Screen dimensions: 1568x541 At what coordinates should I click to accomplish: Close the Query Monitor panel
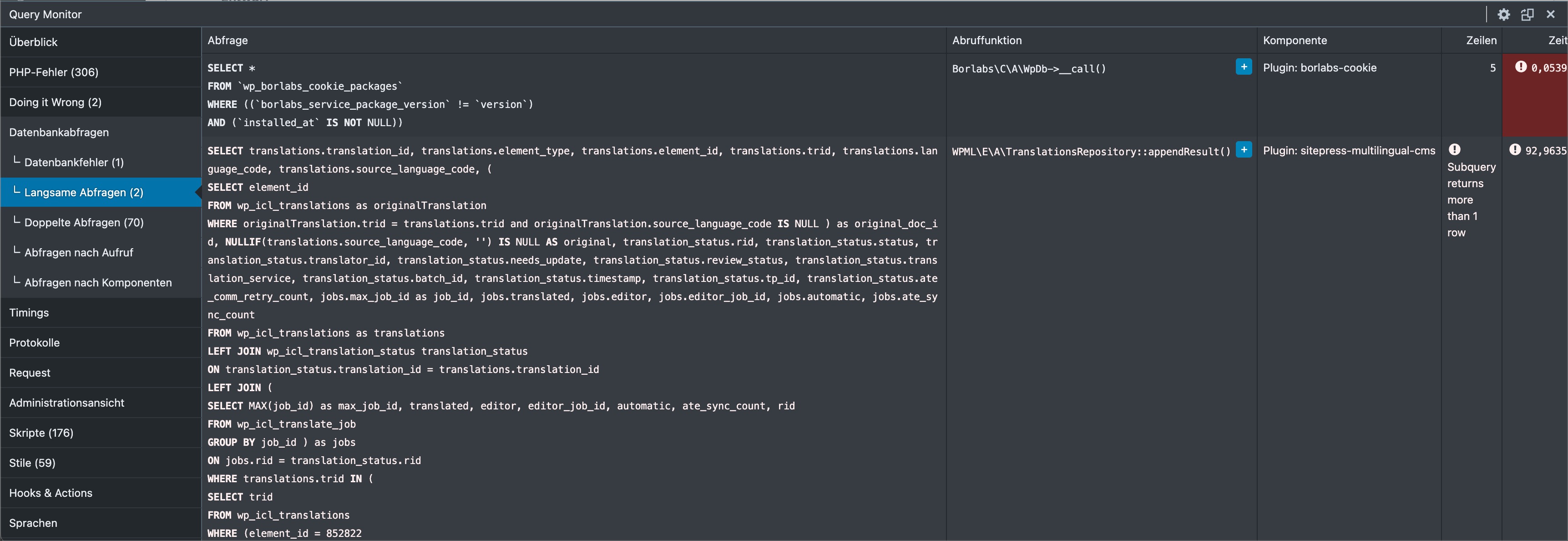1550,14
